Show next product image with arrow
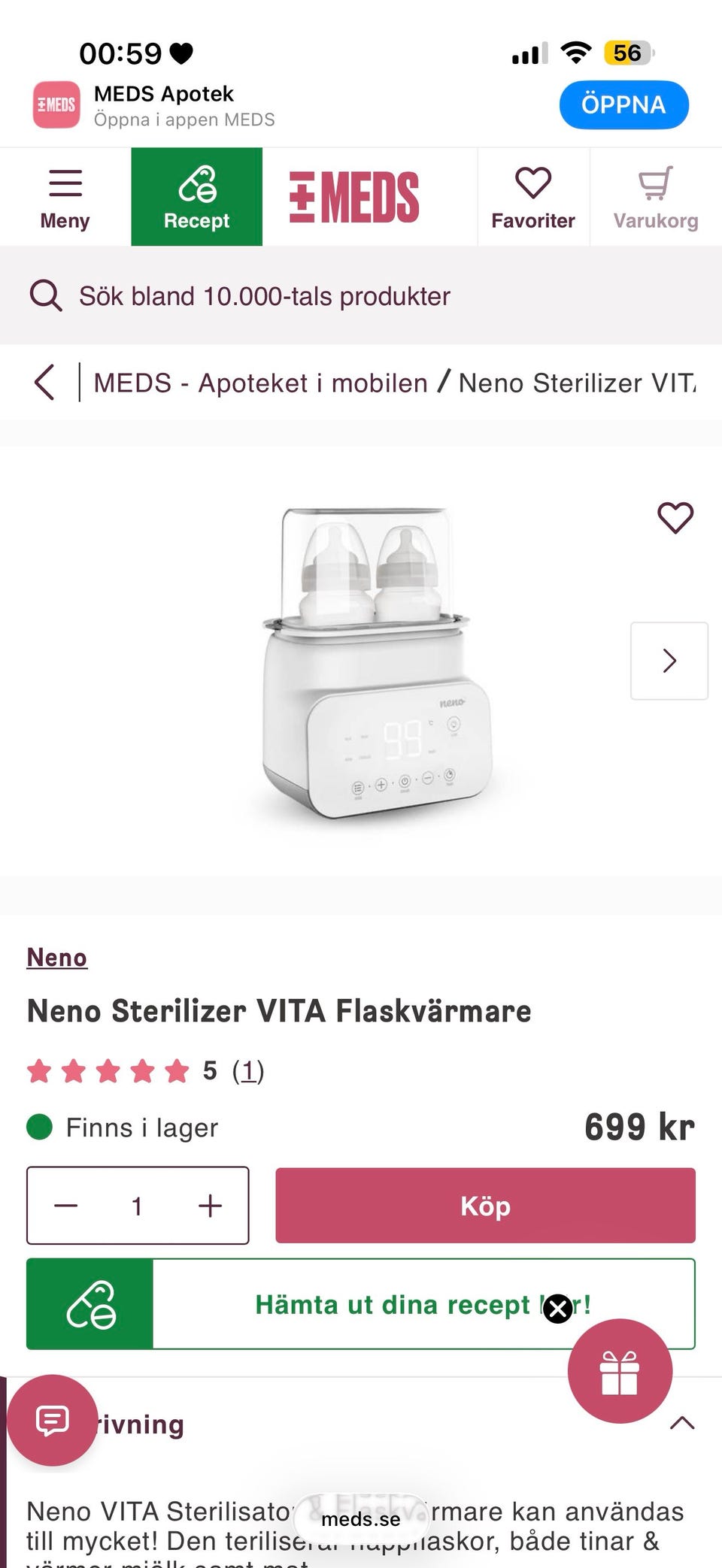This screenshot has width=722, height=1568. tap(669, 661)
